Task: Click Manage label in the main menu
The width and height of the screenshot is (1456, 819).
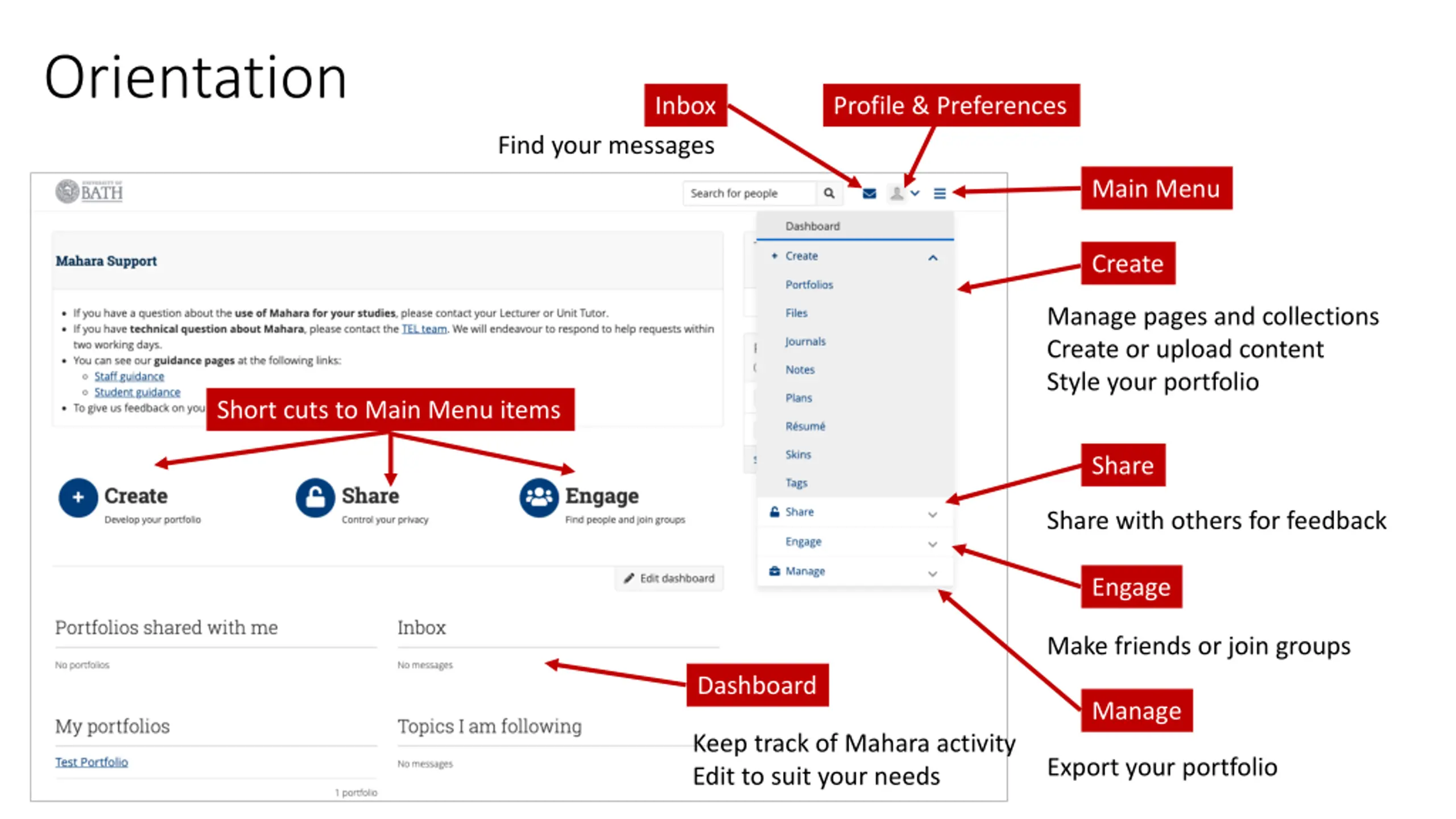Action: point(804,570)
